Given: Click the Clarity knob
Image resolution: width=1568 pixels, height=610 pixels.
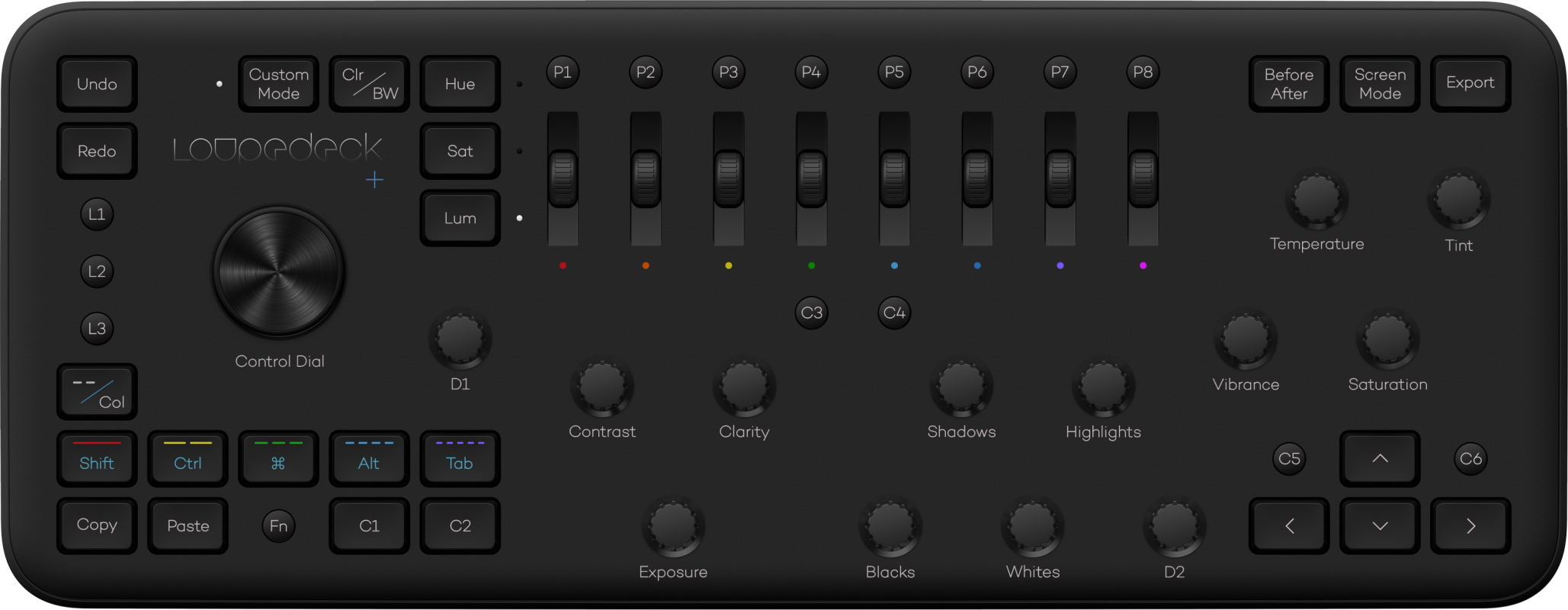Looking at the screenshot, I should pos(744,387).
